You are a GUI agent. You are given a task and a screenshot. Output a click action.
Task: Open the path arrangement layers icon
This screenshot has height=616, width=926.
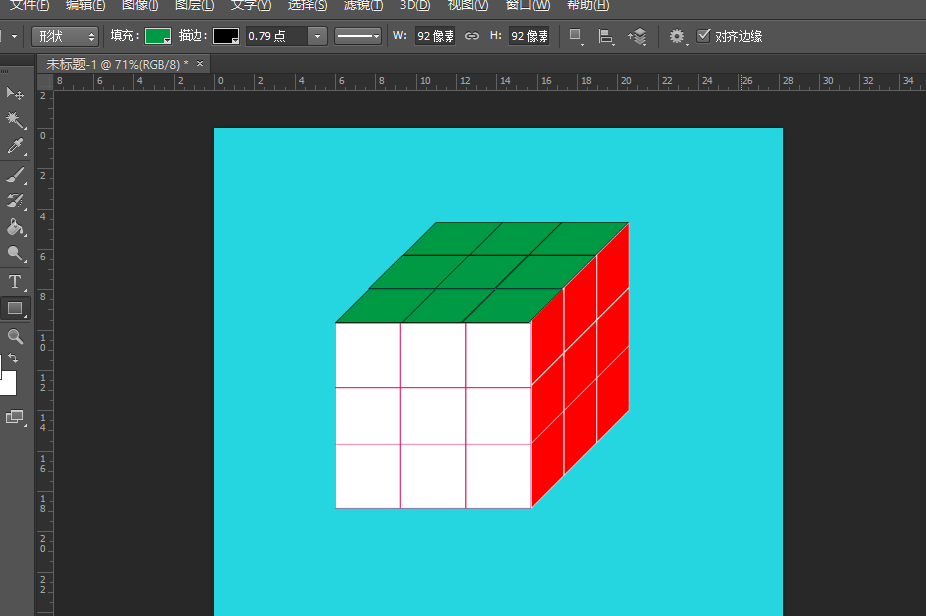coord(637,37)
